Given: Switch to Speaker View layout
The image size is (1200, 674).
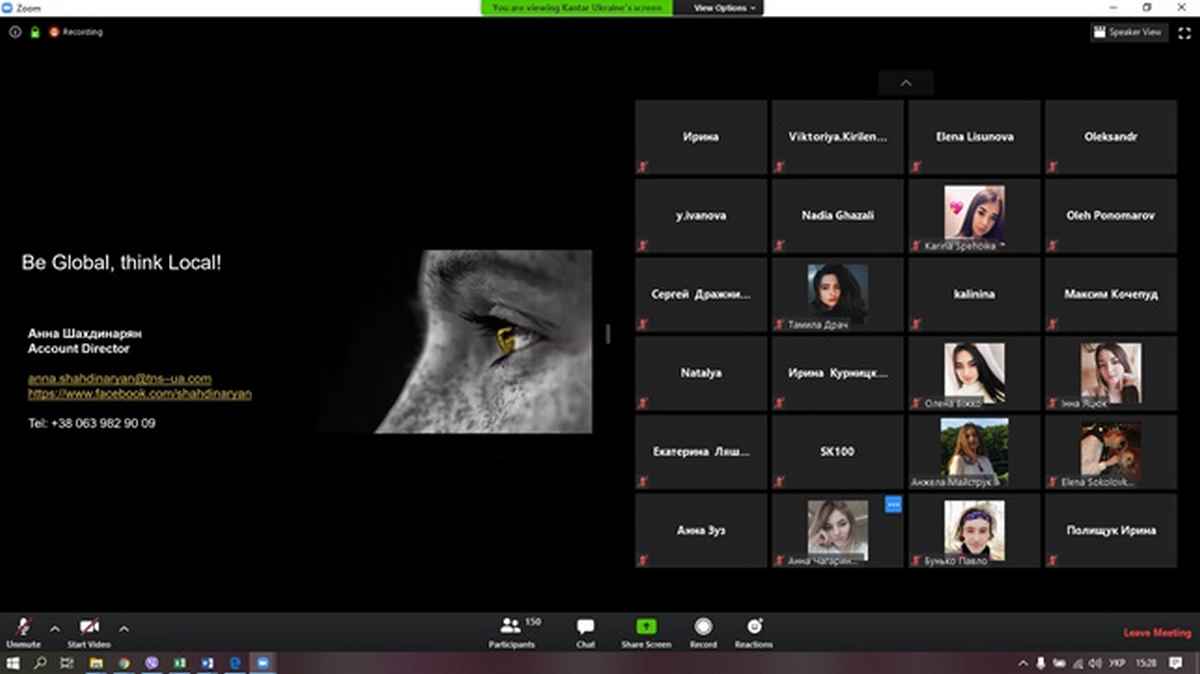Looking at the screenshot, I should pyautogui.click(x=1129, y=32).
